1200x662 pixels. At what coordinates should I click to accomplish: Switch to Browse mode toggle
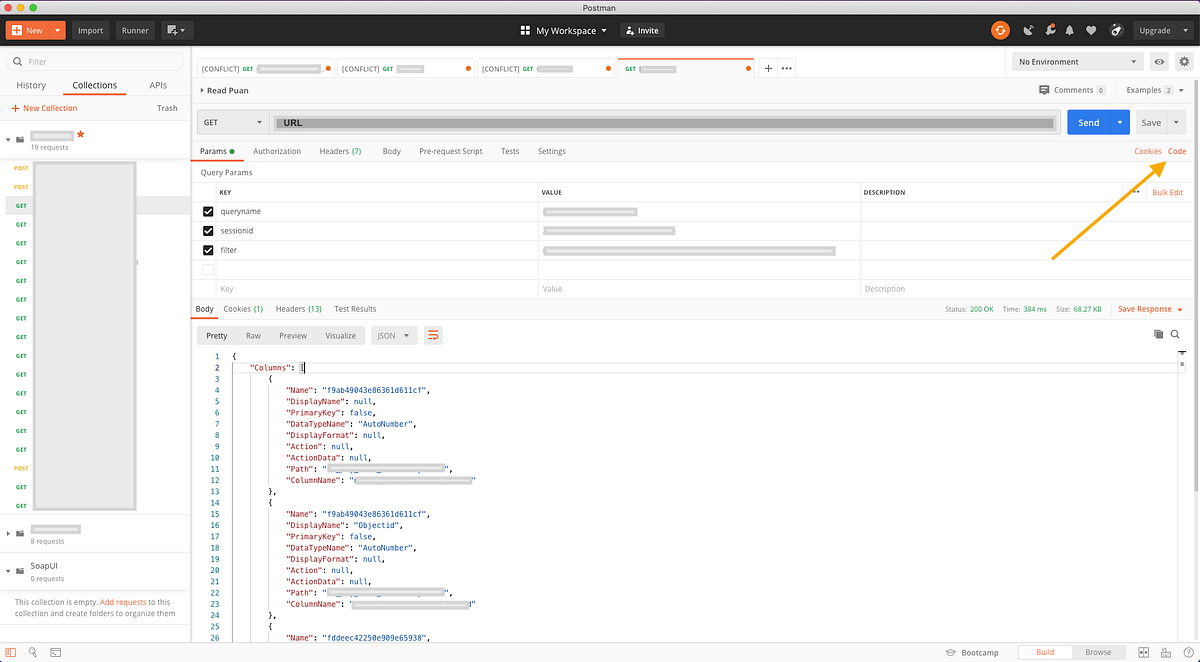(x=1098, y=652)
